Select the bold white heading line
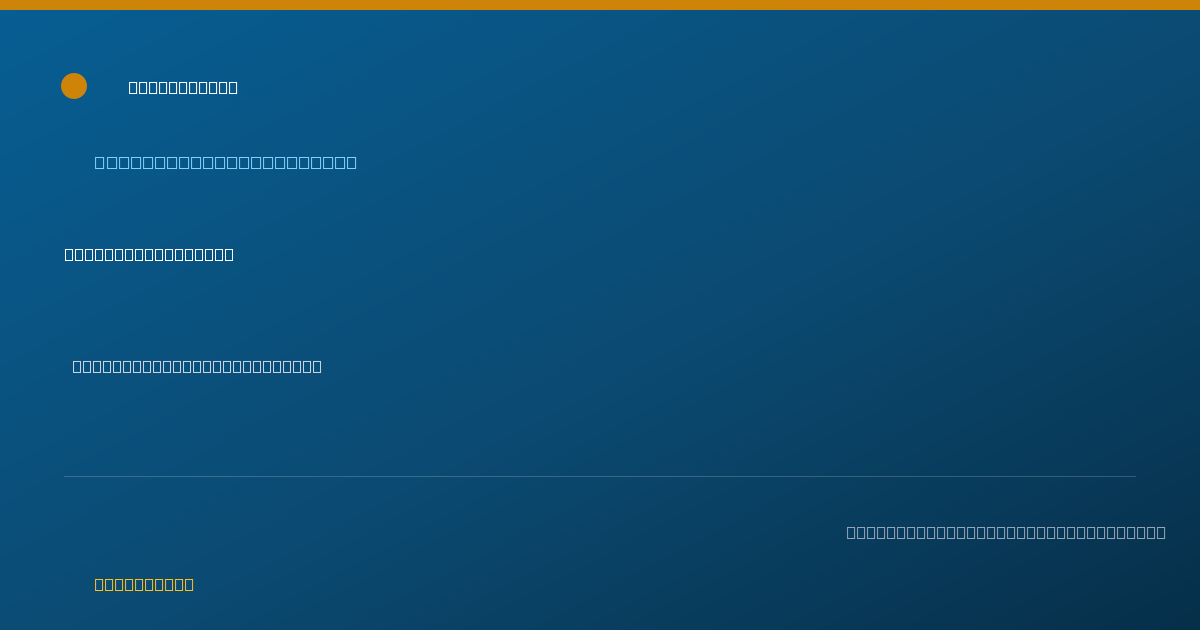The image size is (1200, 630). coord(149,254)
